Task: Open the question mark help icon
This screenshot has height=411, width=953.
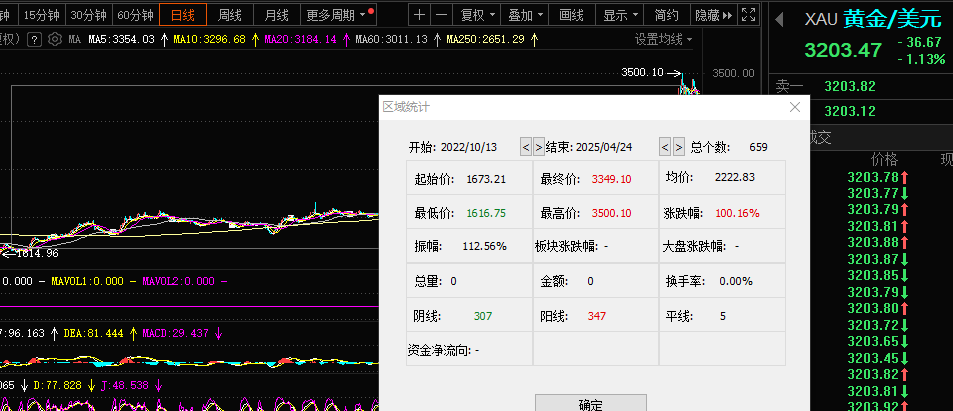Action: [35, 40]
